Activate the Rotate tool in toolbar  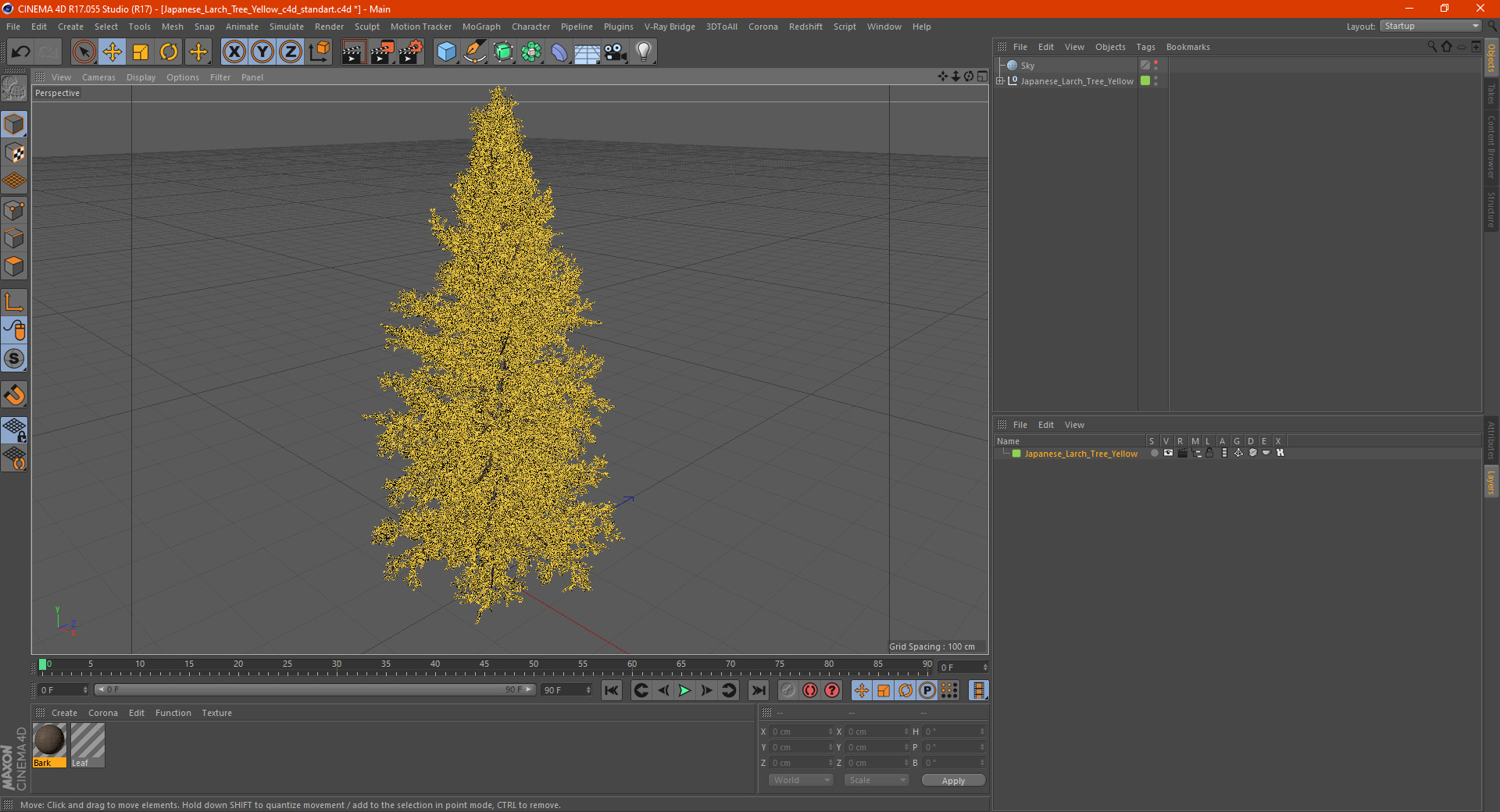click(x=169, y=52)
